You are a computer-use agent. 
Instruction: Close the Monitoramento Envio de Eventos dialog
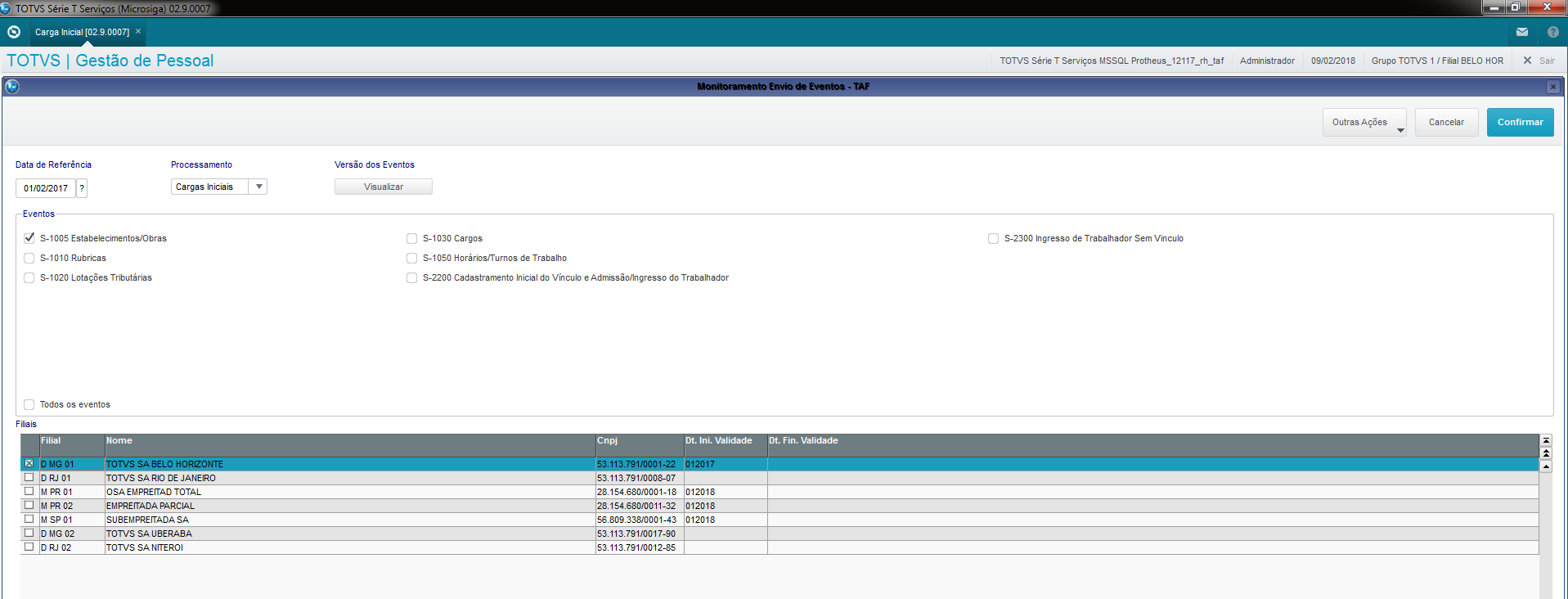pyautogui.click(x=1553, y=87)
